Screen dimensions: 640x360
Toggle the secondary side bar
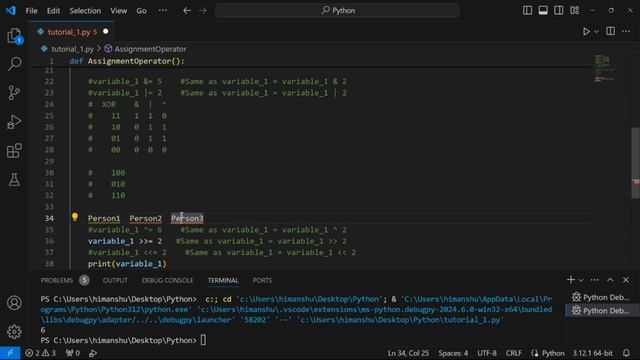point(559,10)
